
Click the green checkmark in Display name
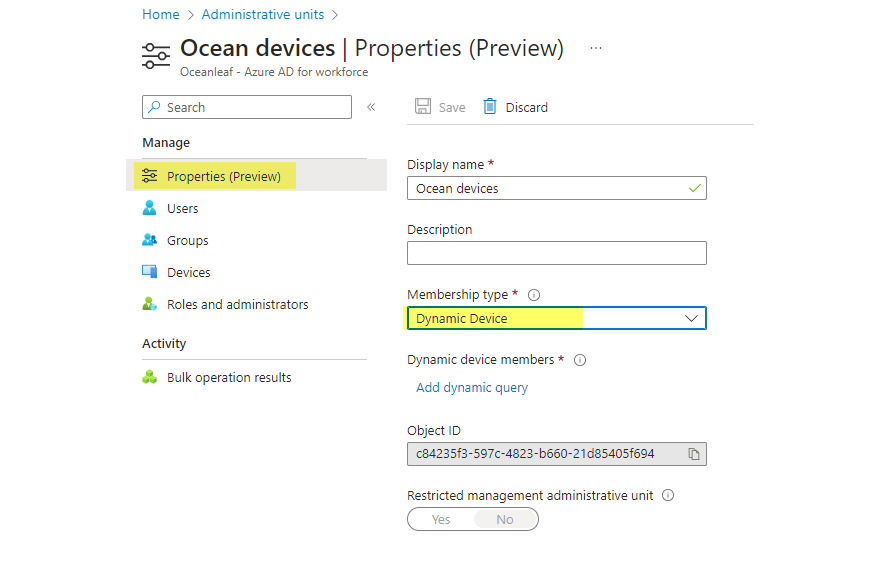(695, 189)
